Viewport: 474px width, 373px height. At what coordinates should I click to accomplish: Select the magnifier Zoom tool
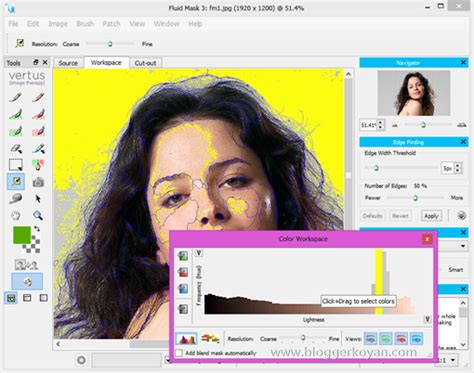(38, 216)
